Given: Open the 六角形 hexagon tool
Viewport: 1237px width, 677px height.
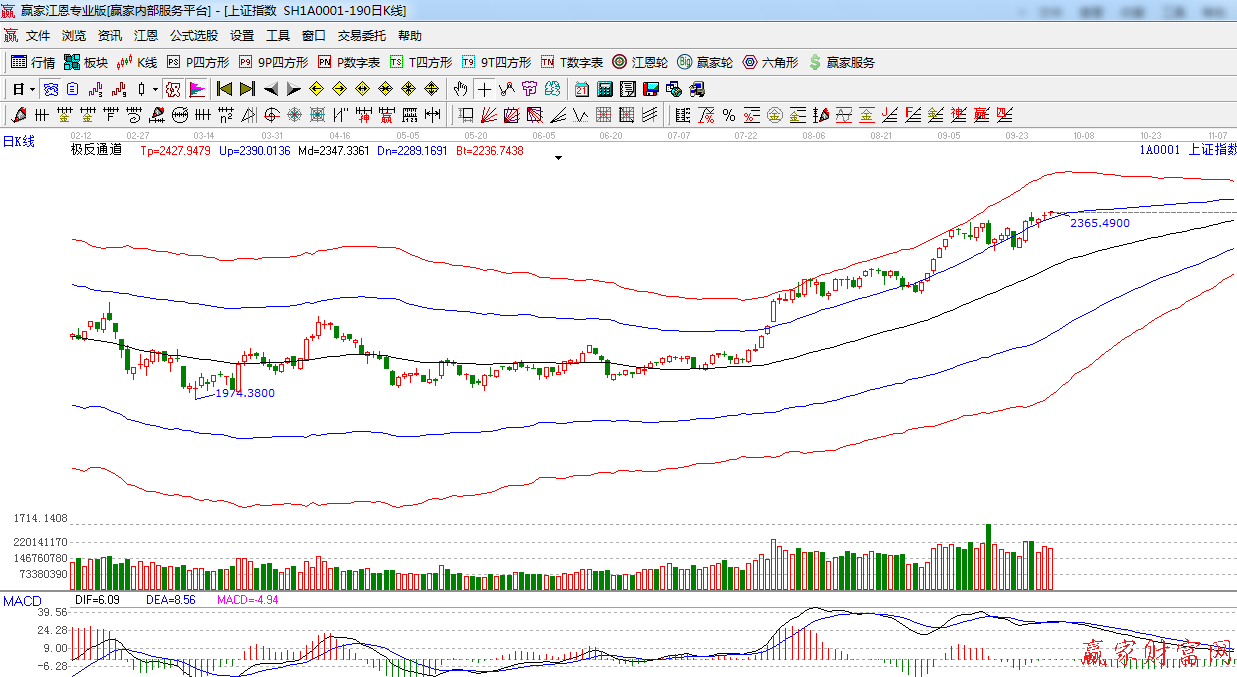Looking at the screenshot, I should tap(770, 62).
